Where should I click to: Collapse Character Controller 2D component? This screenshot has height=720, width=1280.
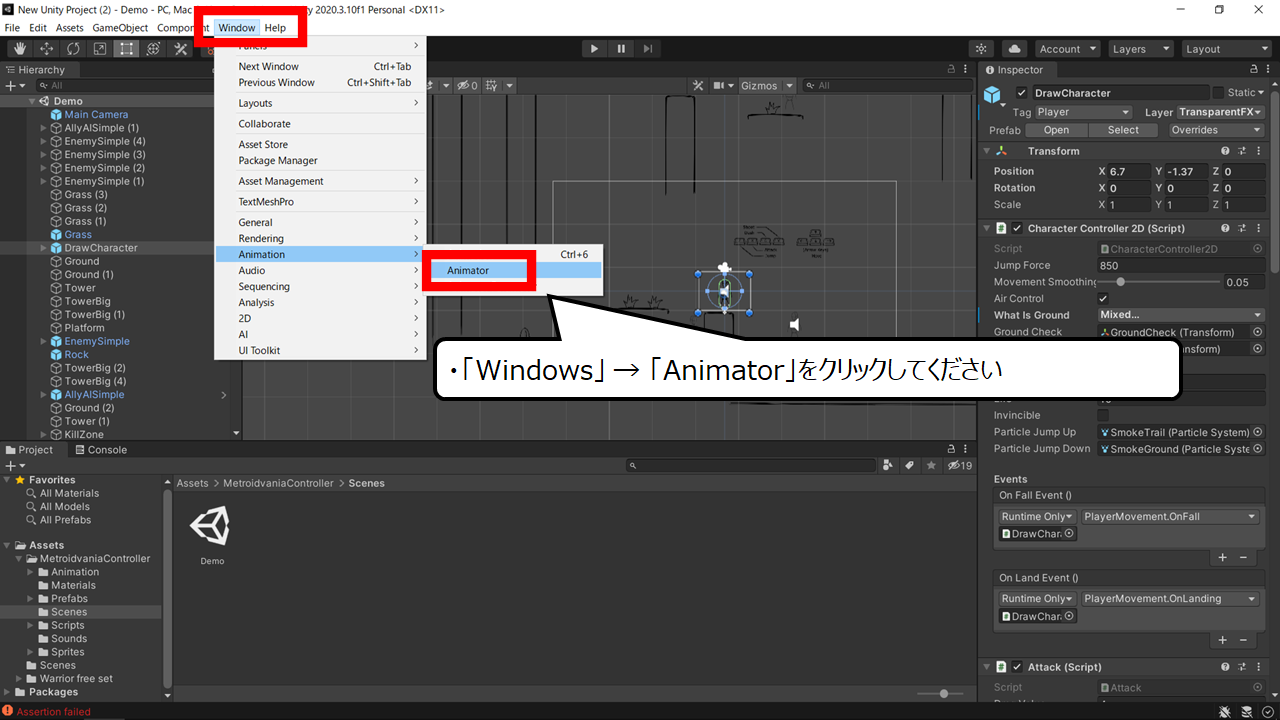[x=987, y=229]
